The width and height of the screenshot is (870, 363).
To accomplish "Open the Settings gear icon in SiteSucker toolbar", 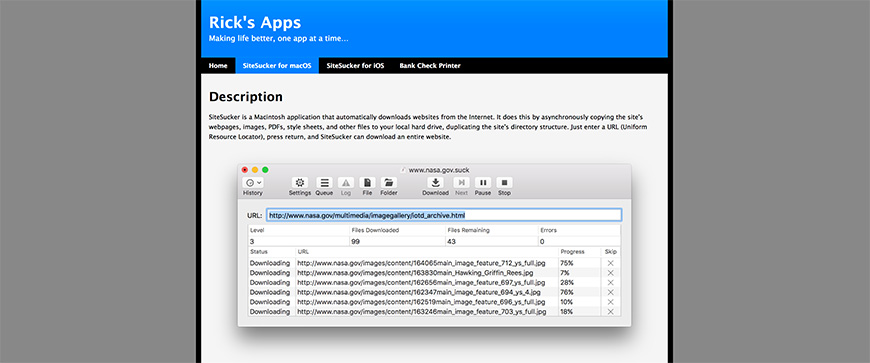I will coord(300,183).
